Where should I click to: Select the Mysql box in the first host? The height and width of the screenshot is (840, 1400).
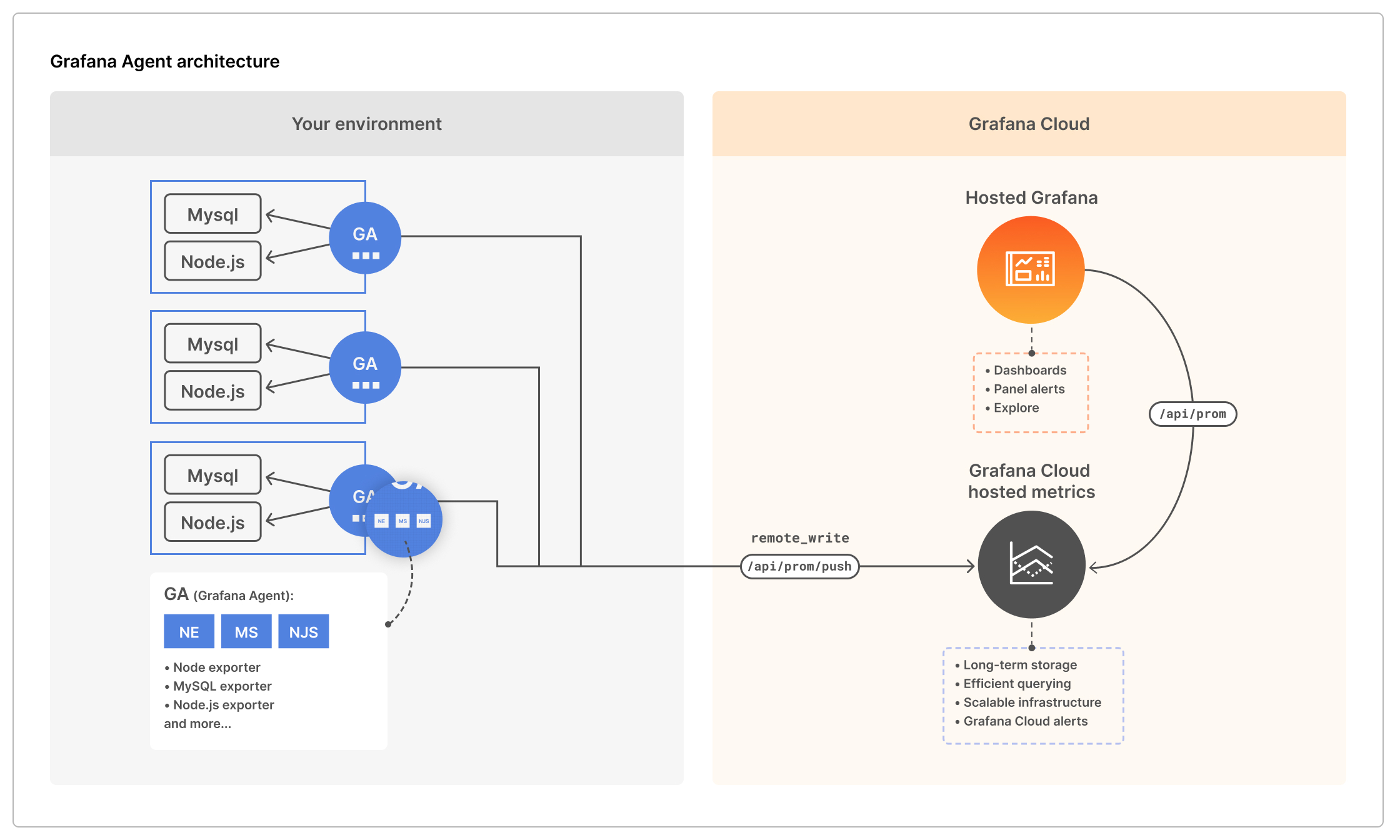(x=212, y=214)
